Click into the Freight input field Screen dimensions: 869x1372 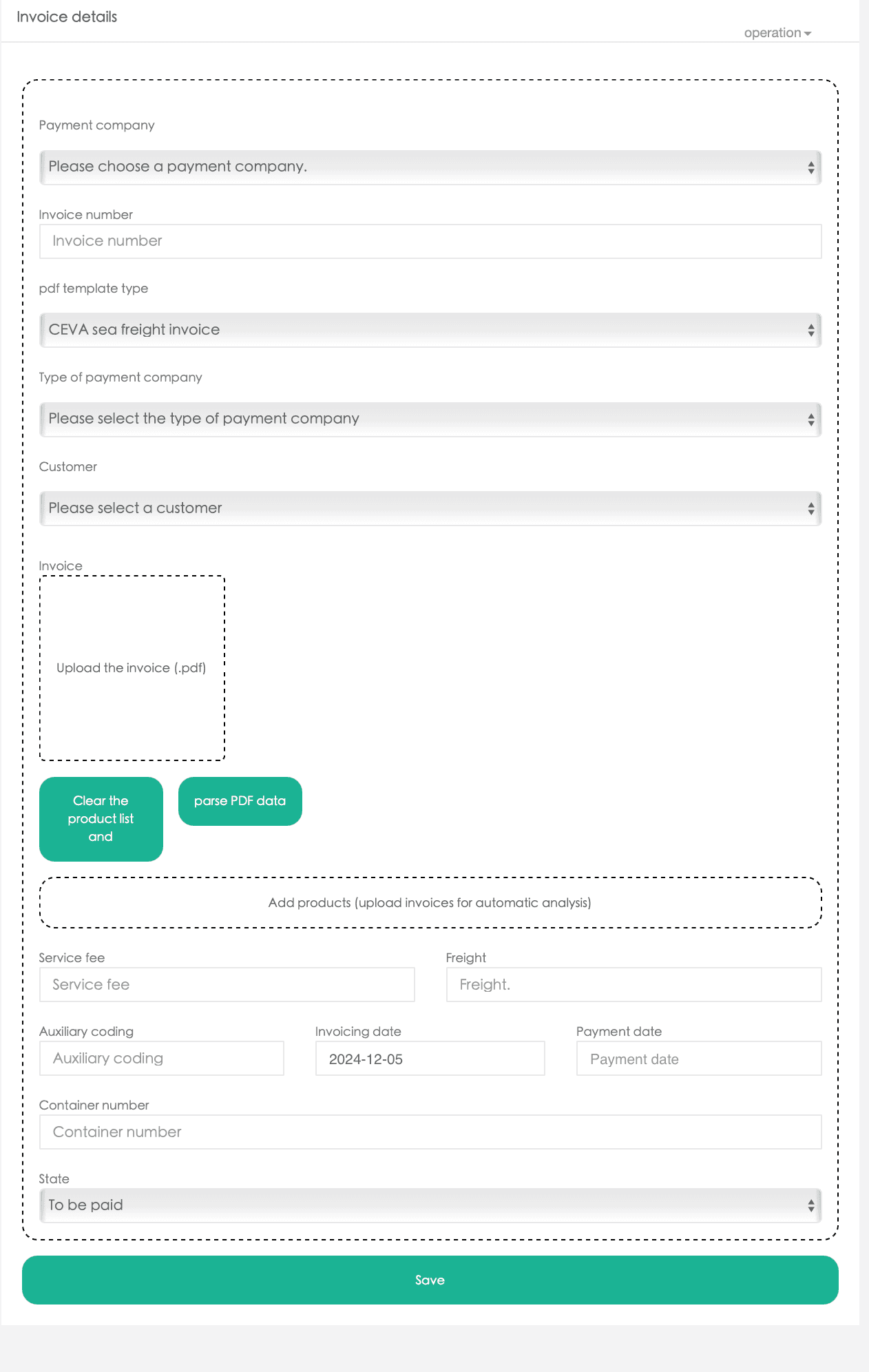pyautogui.click(x=634, y=984)
